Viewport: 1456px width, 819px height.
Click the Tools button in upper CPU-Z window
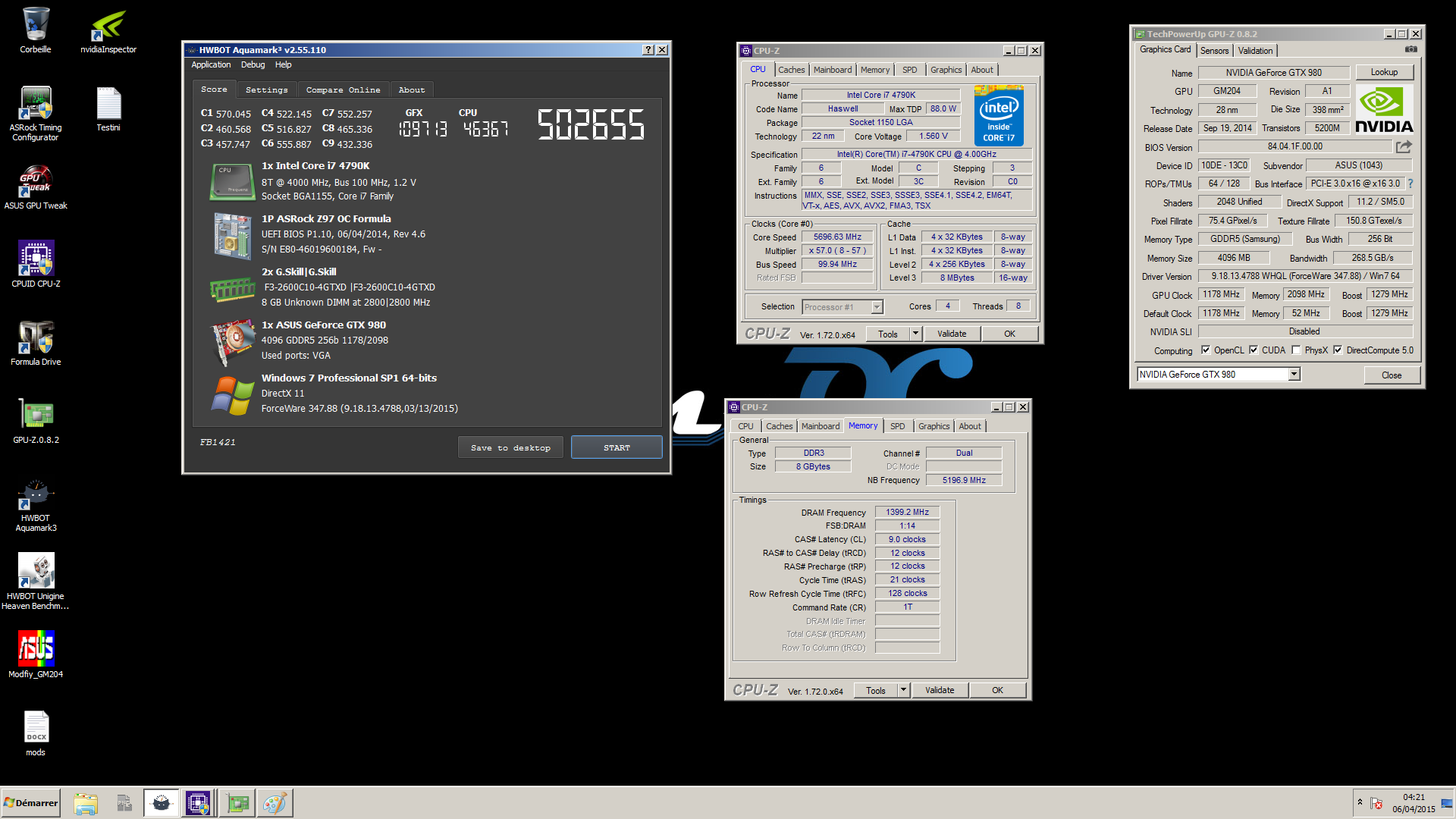point(887,334)
